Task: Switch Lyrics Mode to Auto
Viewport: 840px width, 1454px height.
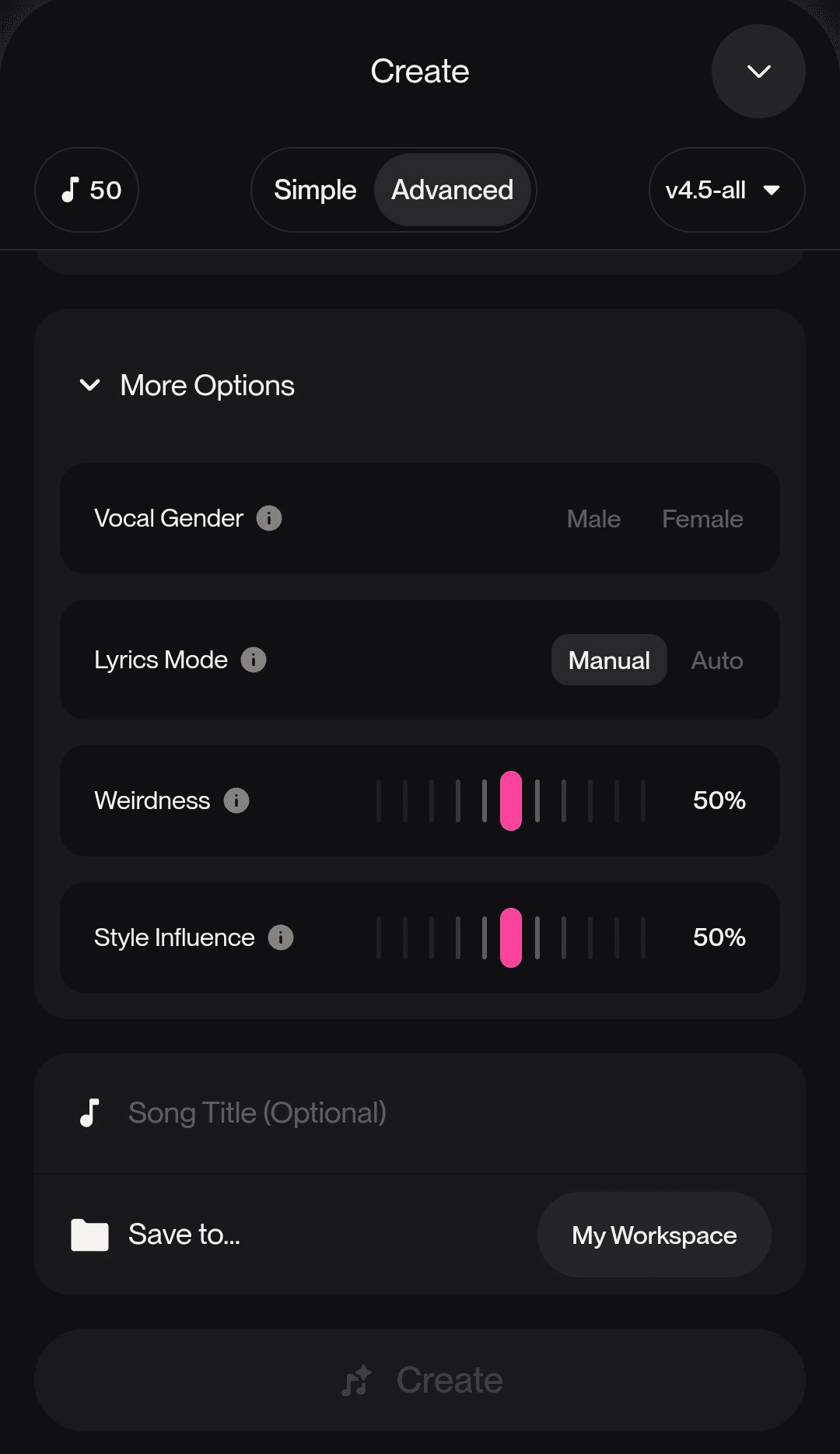Action: (x=716, y=660)
